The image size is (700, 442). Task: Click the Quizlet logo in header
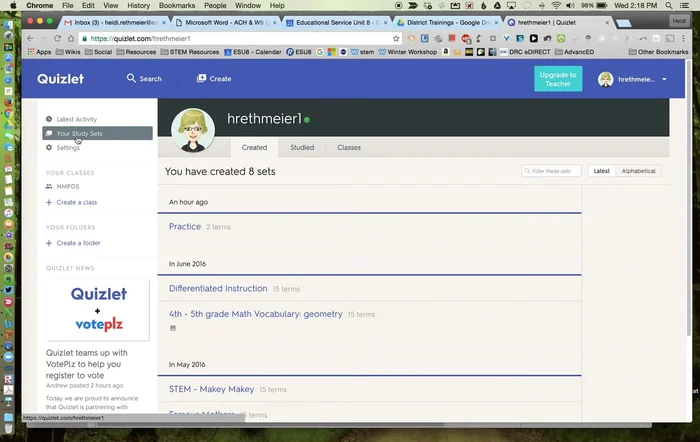pos(61,78)
